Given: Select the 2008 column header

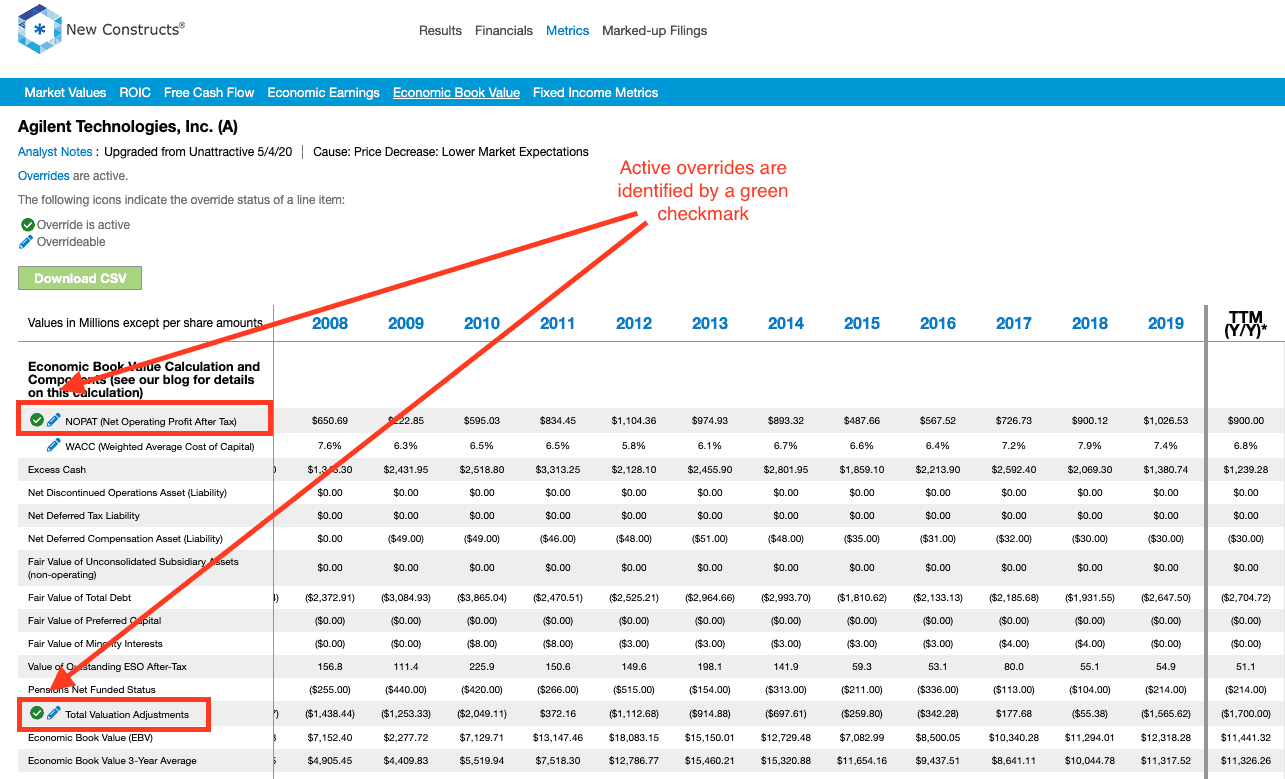Looking at the screenshot, I should [x=330, y=323].
